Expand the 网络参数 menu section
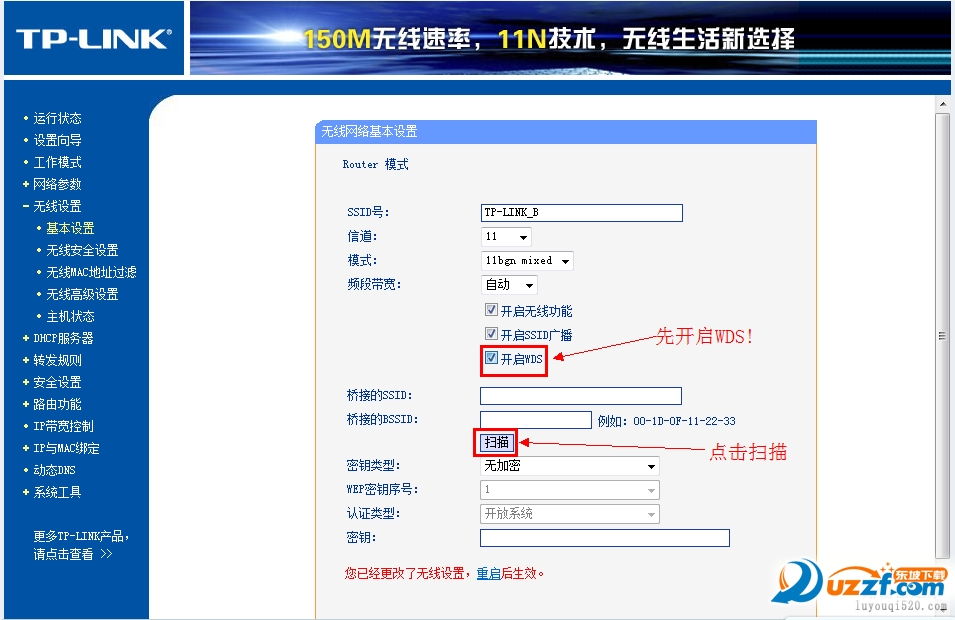 [x=57, y=184]
